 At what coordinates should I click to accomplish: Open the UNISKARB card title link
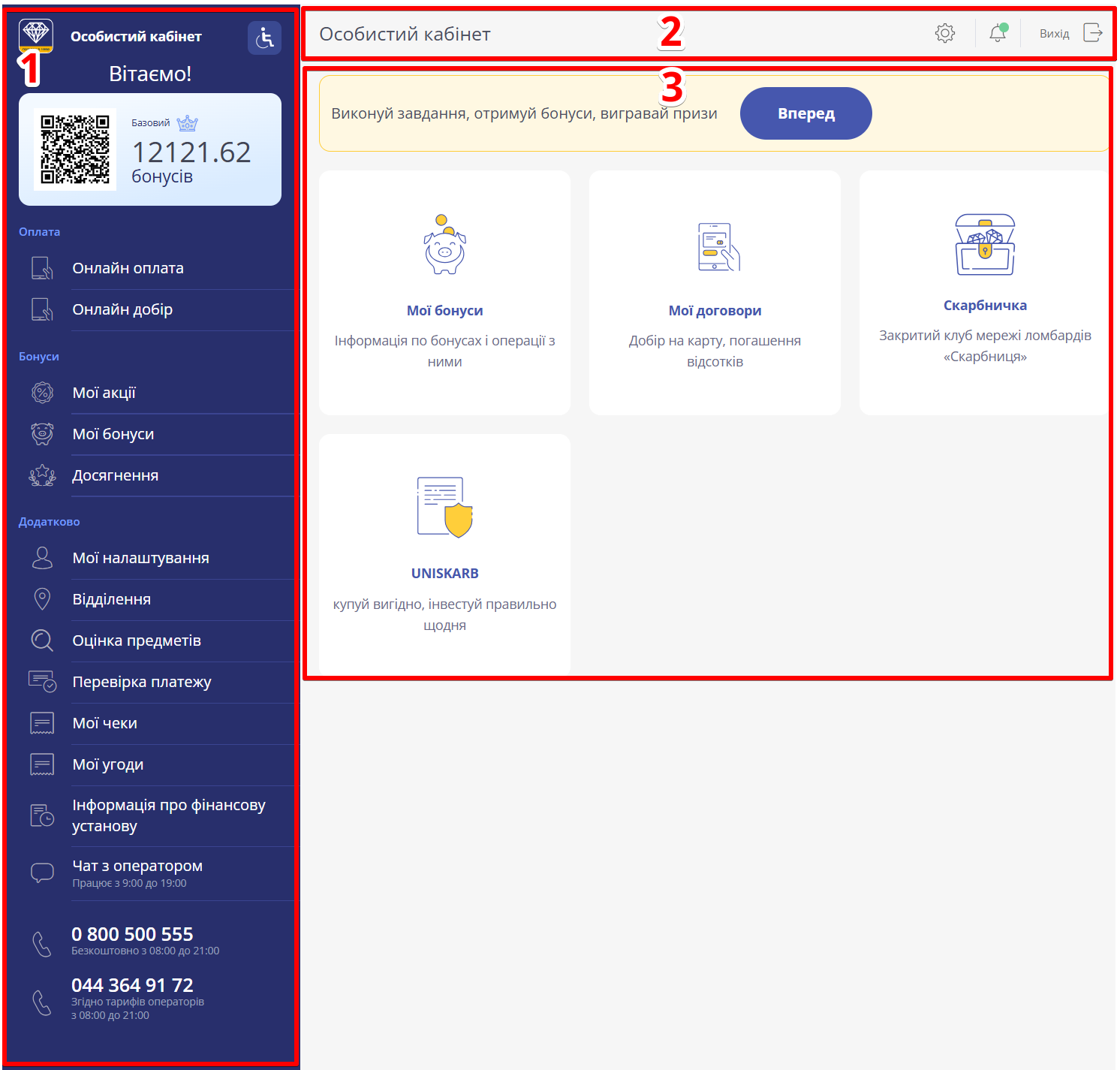click(444, 574)
